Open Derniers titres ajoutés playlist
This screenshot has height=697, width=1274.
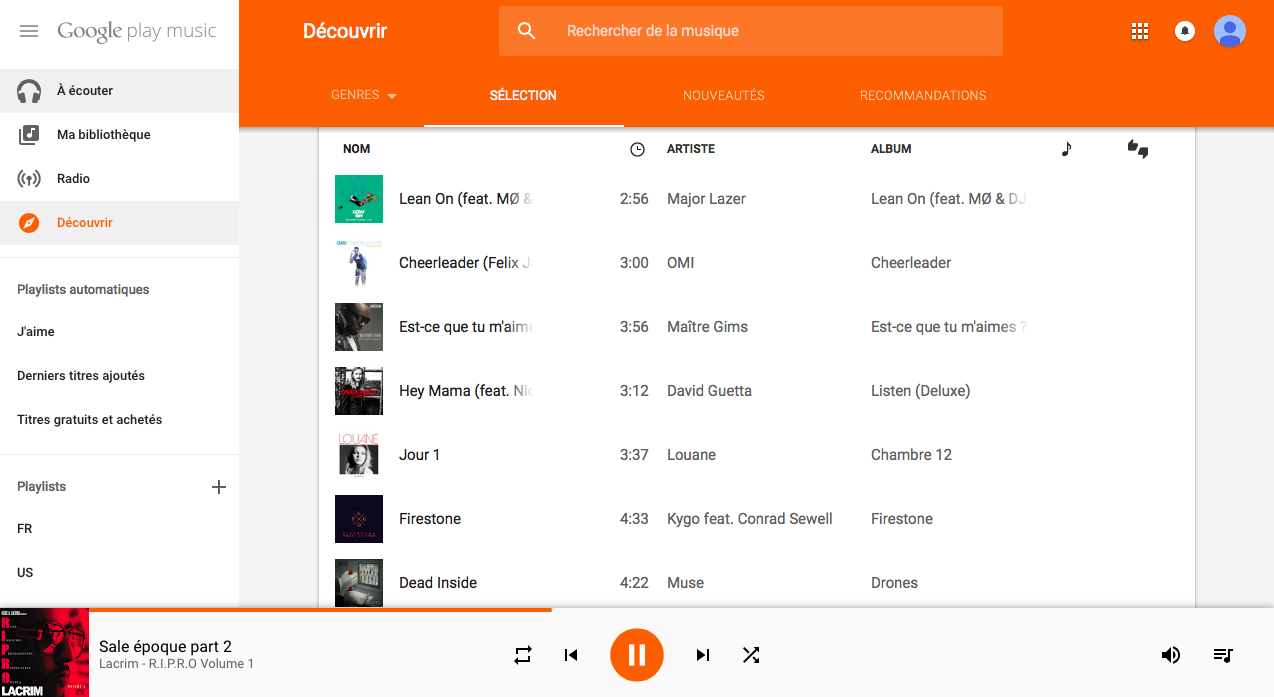(119, 376)
